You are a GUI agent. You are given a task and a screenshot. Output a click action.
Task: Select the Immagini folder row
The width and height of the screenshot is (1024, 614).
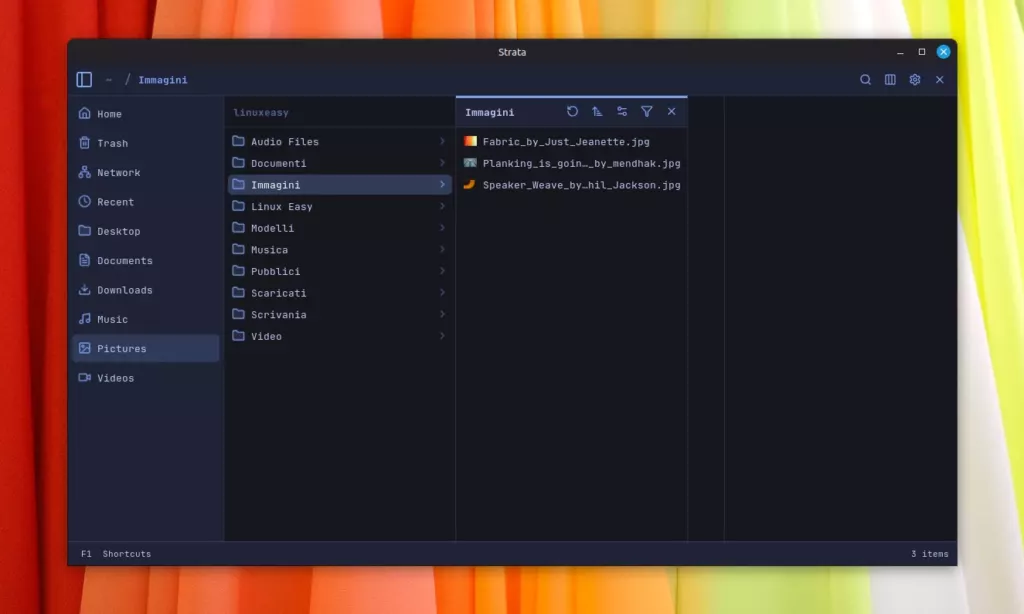click(x=340, y=185)
